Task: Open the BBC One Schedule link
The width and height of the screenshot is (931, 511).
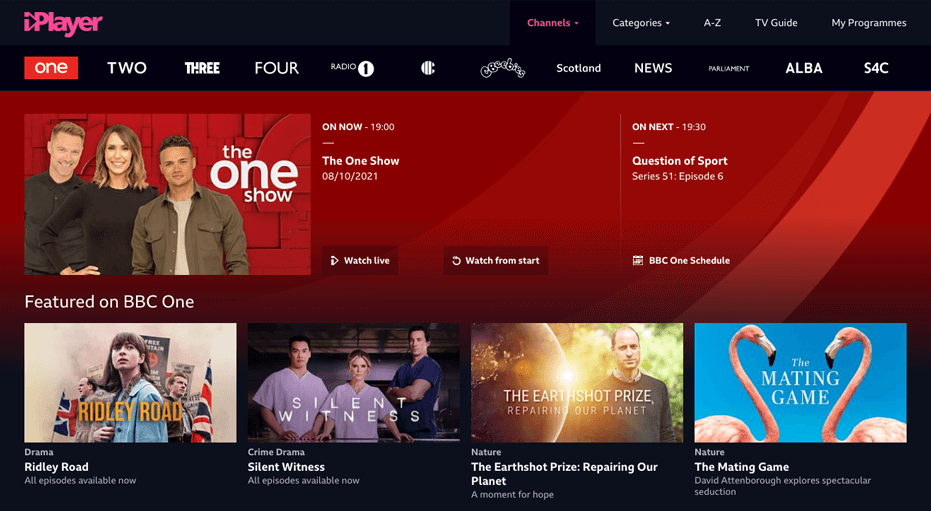Action: tap(681, 261)
